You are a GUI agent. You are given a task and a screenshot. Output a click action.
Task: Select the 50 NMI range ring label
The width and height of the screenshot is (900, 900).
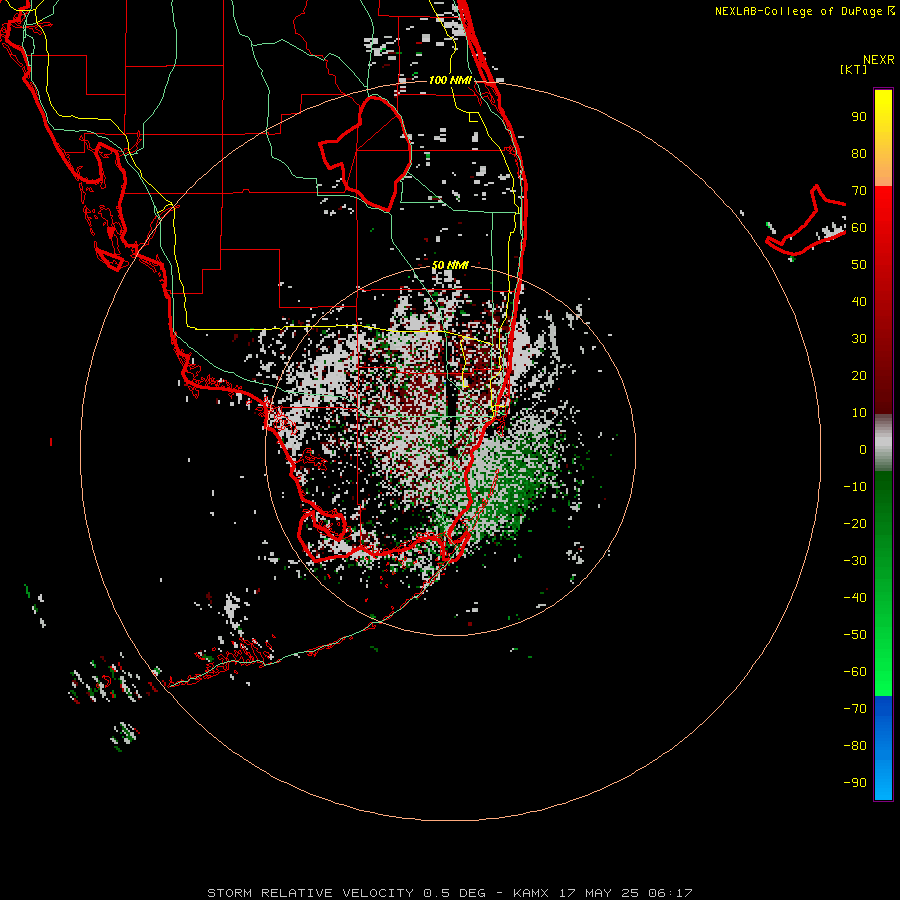click(x=450, y=265)
